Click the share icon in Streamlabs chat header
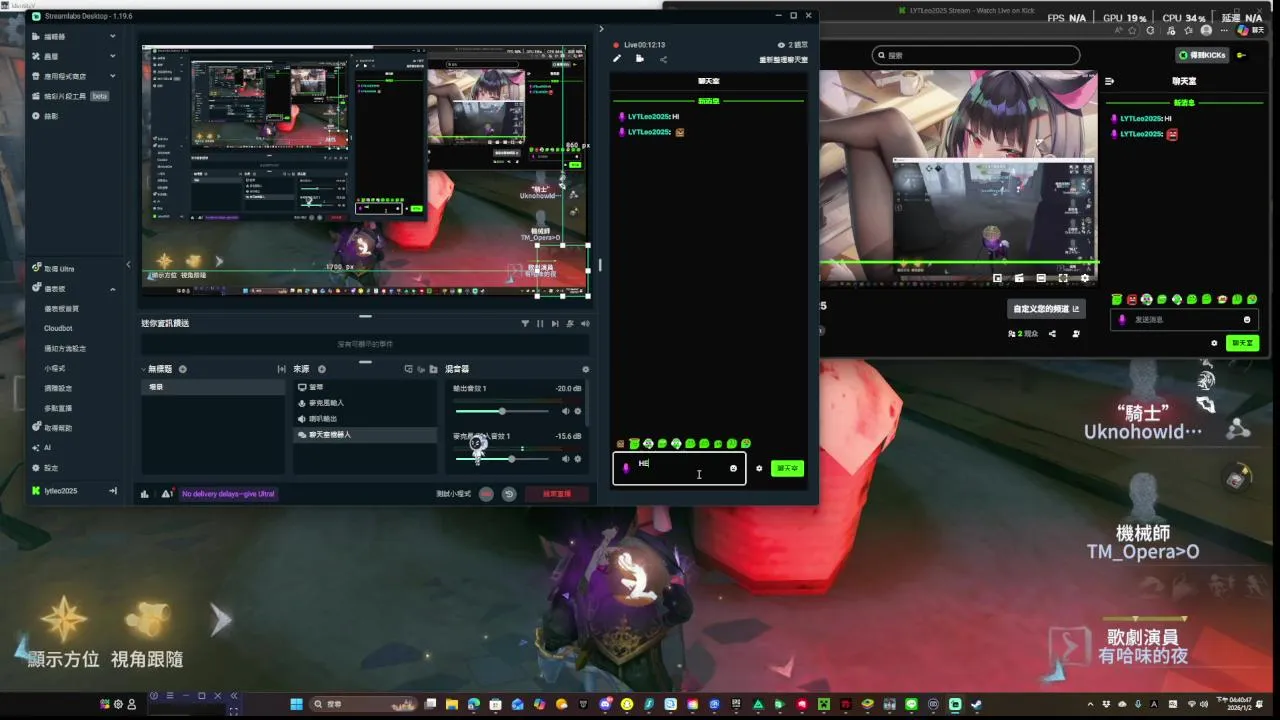 click(x=663, y=59)
